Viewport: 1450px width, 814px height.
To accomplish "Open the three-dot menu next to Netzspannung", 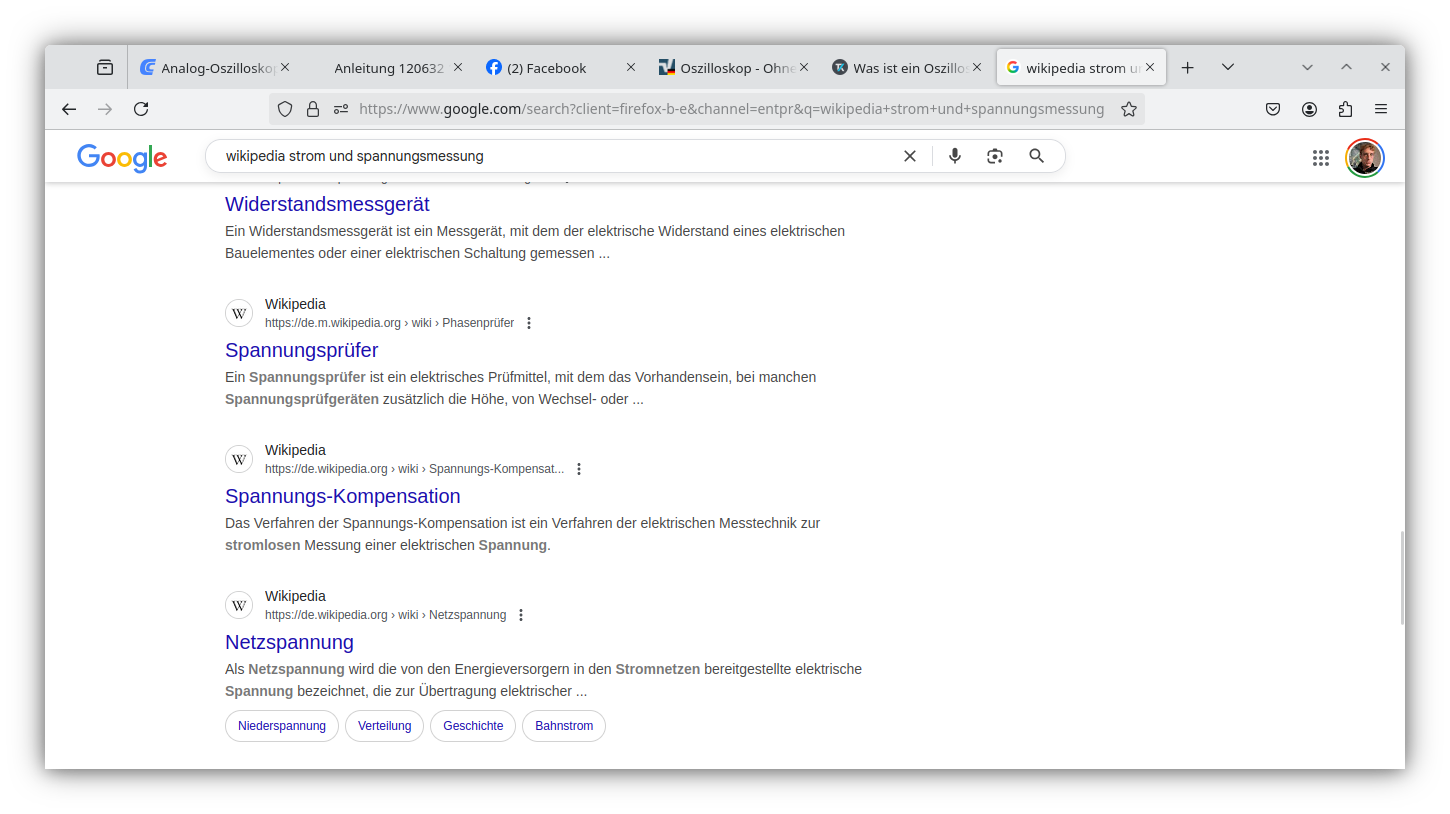I will coord(520,614).
